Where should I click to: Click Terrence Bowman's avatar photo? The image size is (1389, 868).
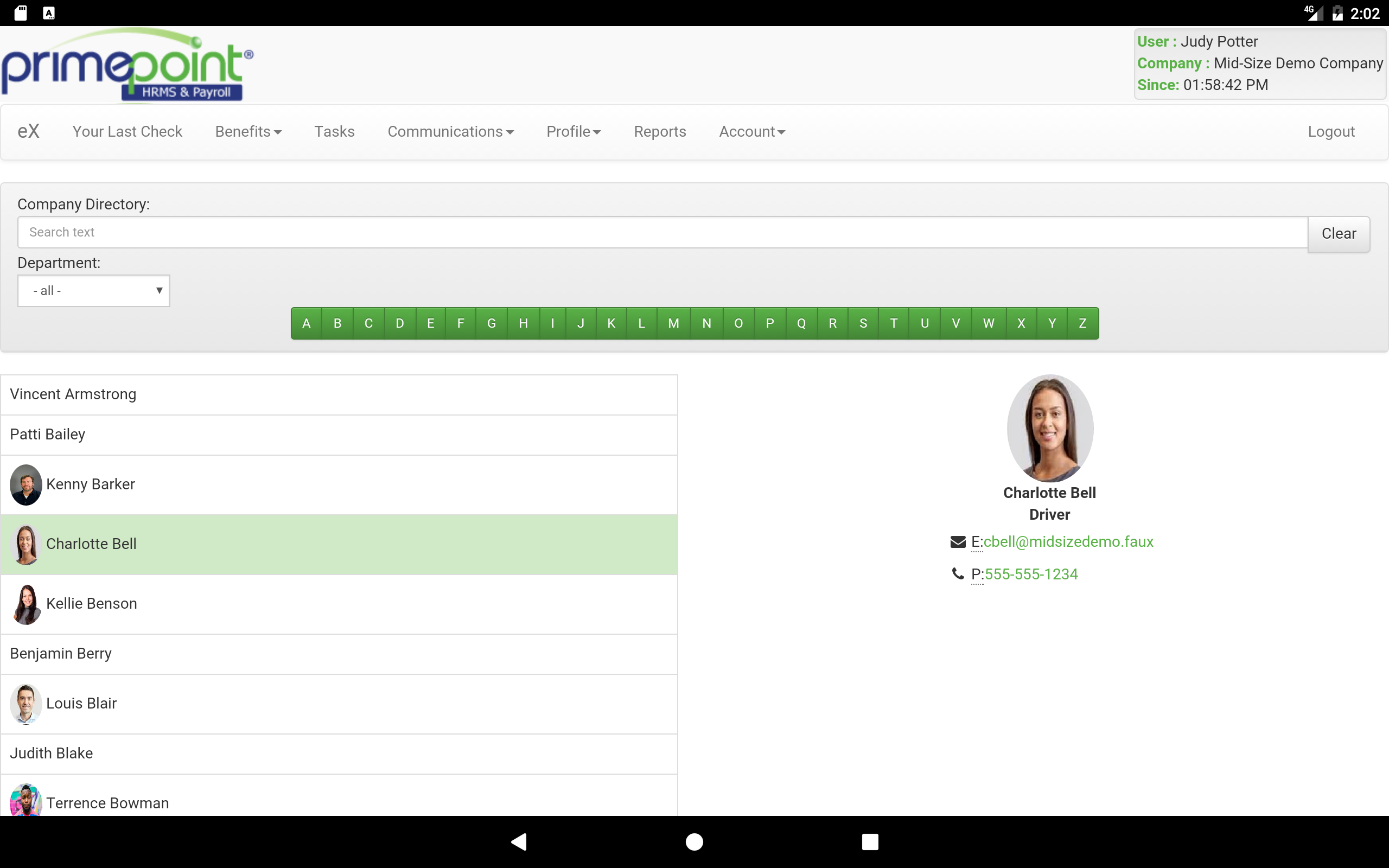[26, 800]
